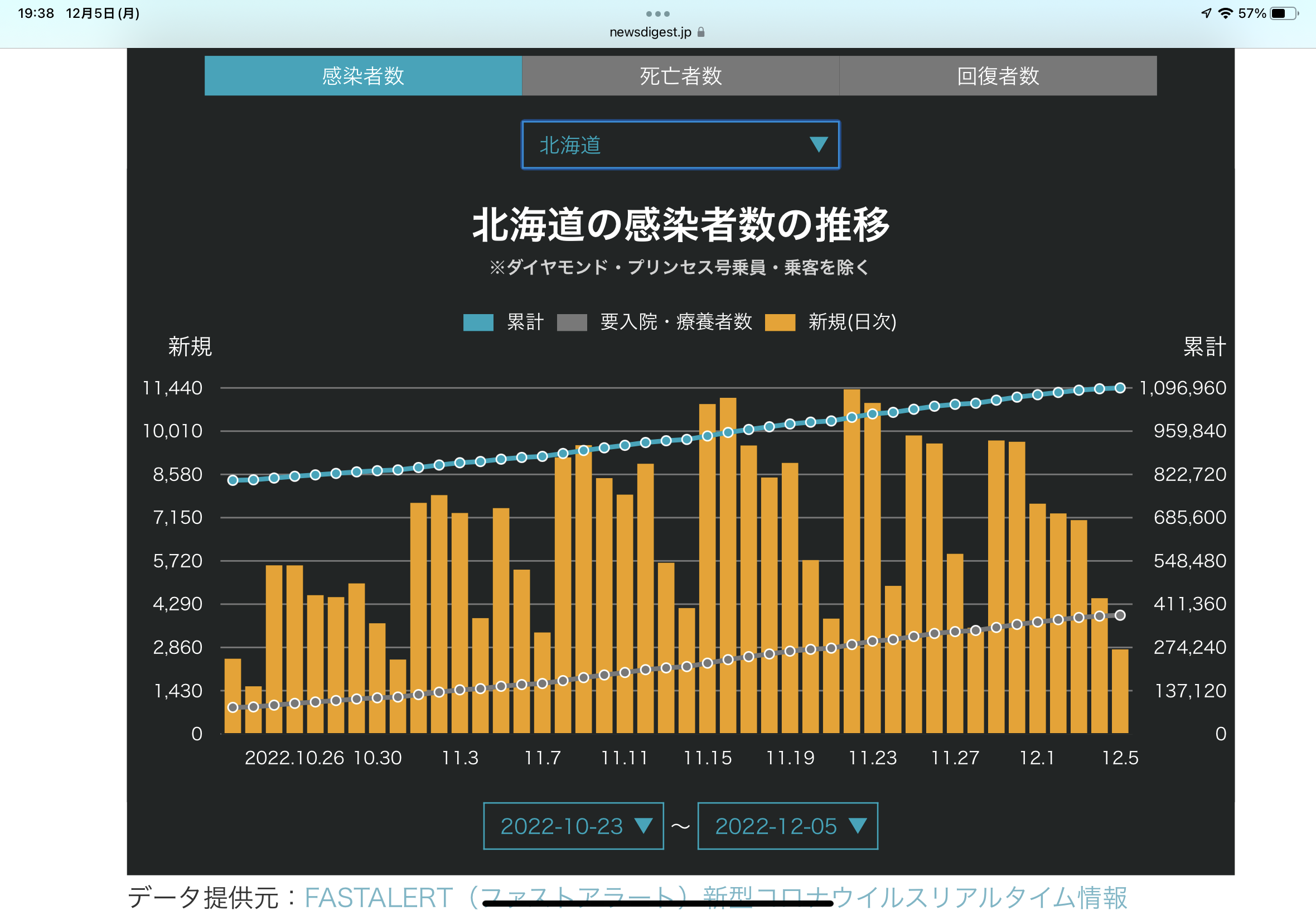Click the 累計 right axis title
Viewport: 1316px width, 915px height.
click(x=1204, y=347)
